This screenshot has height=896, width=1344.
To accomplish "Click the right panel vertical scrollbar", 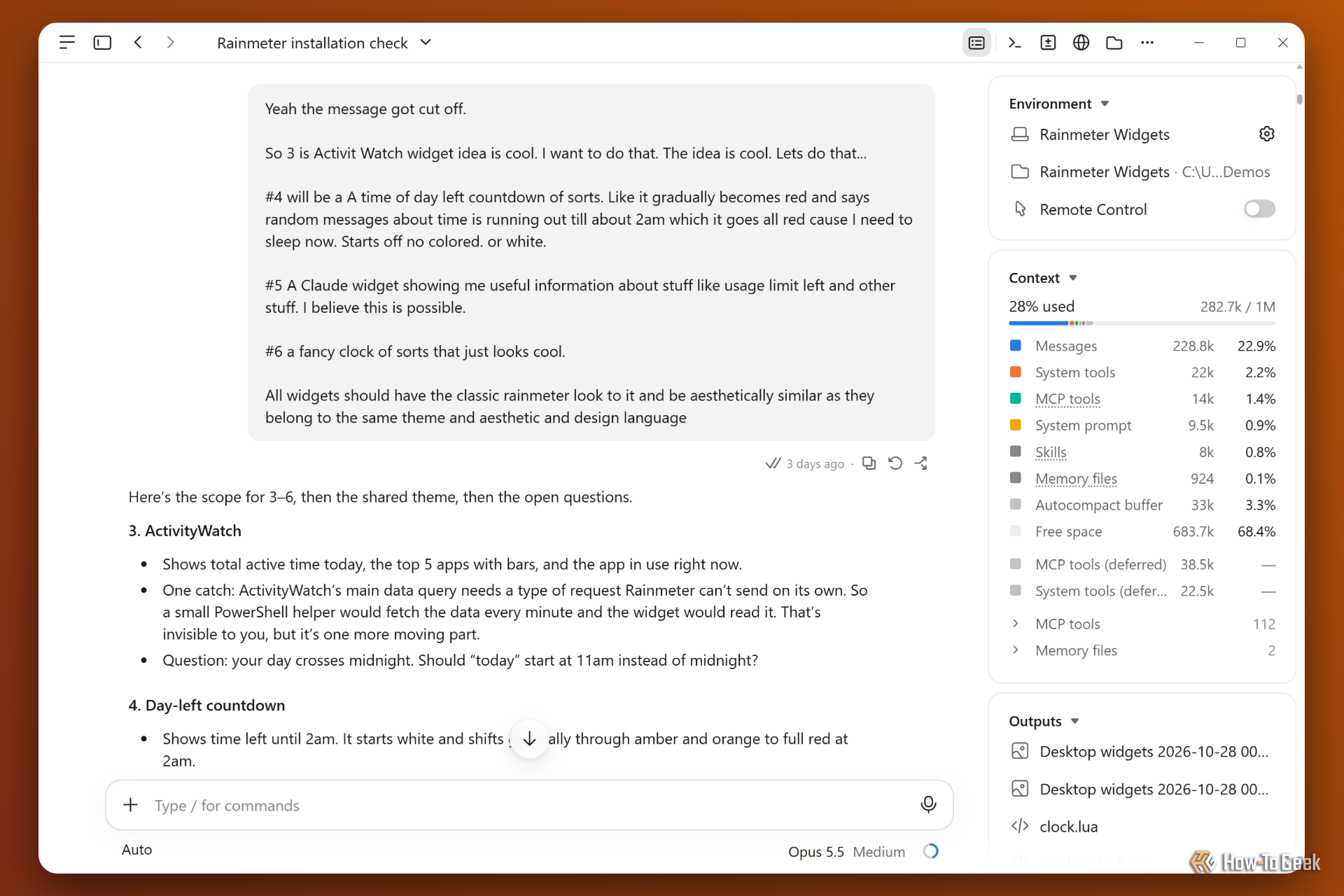I will tap(1300, 99).
